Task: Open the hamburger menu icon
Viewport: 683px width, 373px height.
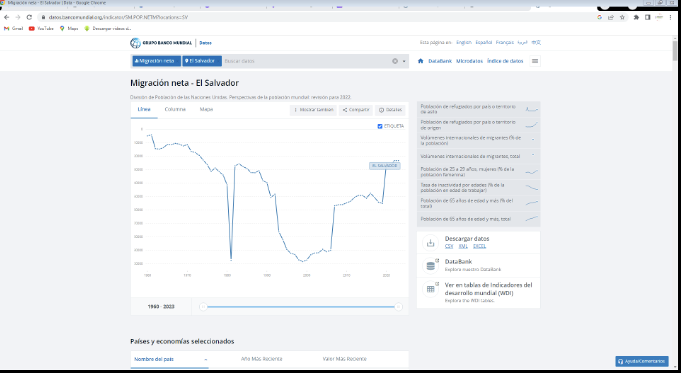Action: click(x=535, y=61)
